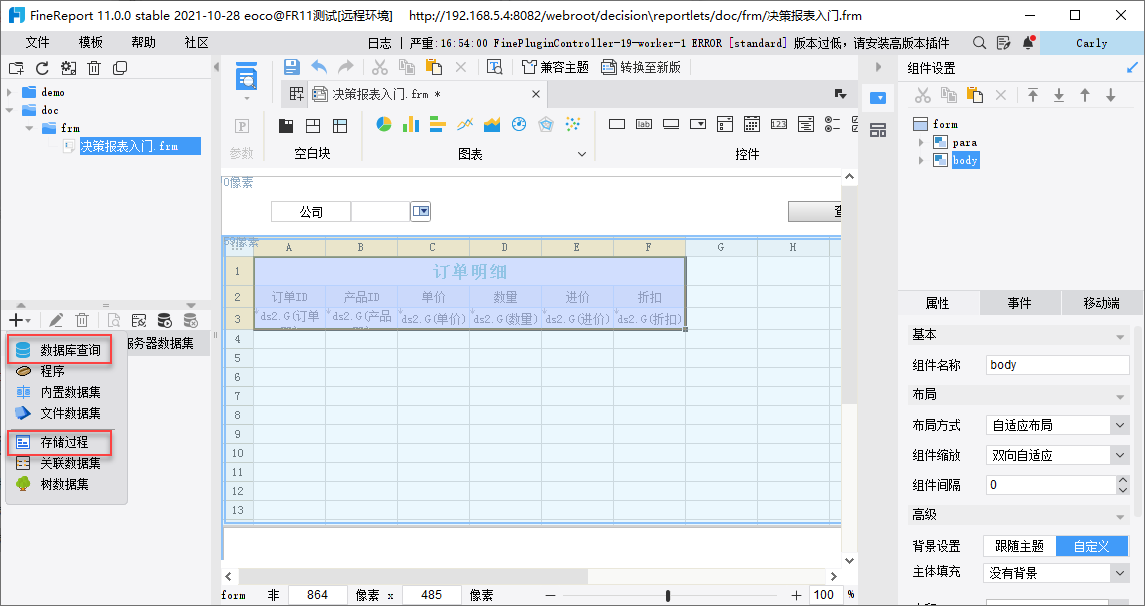1145x606 pixels.
Task: Open the 帮助 menu
Action: pyautogui.click(x=144, y=43)
